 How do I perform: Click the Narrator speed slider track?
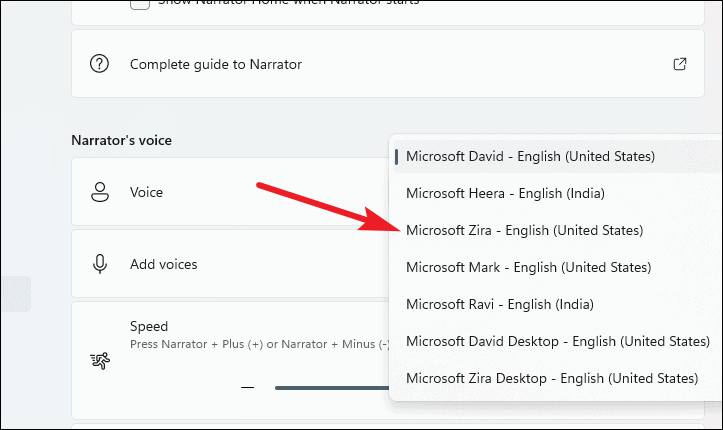point(330,387)
